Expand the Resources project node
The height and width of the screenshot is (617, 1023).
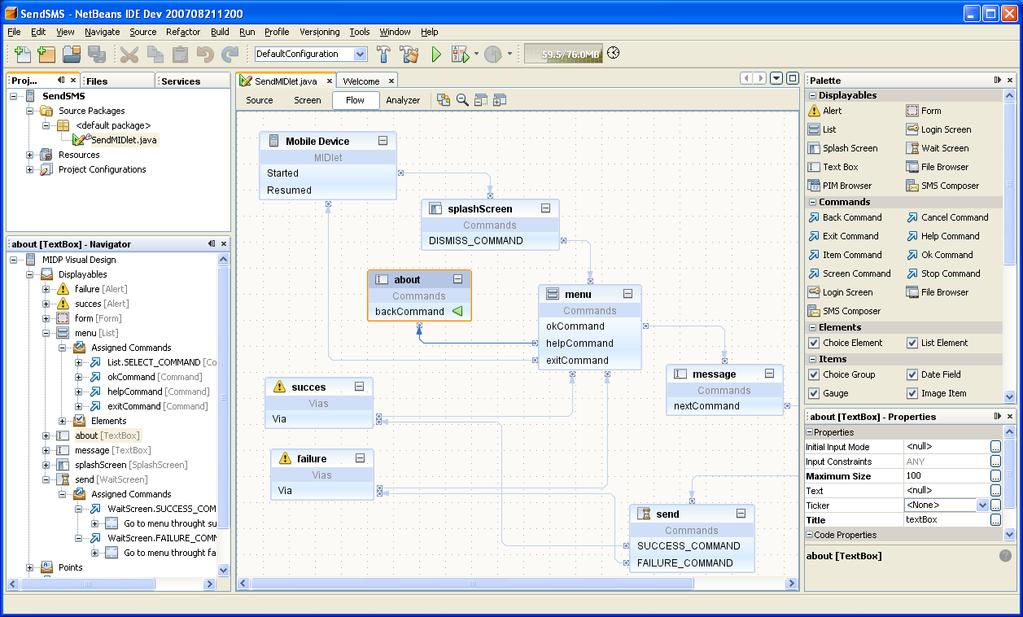pos(30,155)
